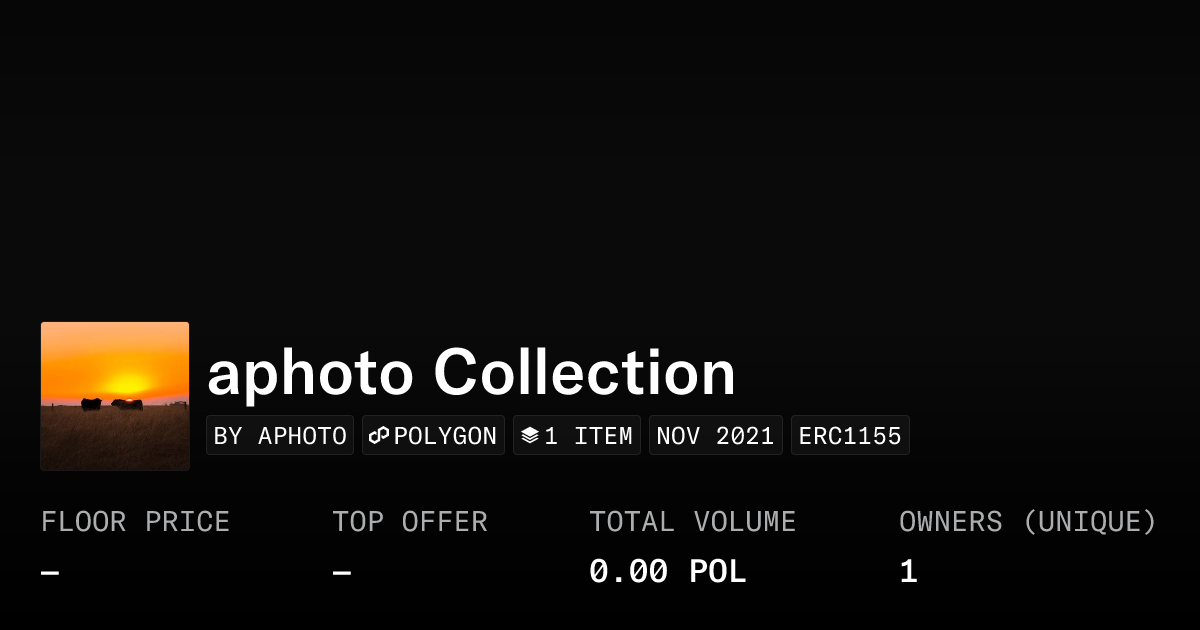Click the stacked layers item icon
This screenshot has height=630, width=1200.
point(530,436)
